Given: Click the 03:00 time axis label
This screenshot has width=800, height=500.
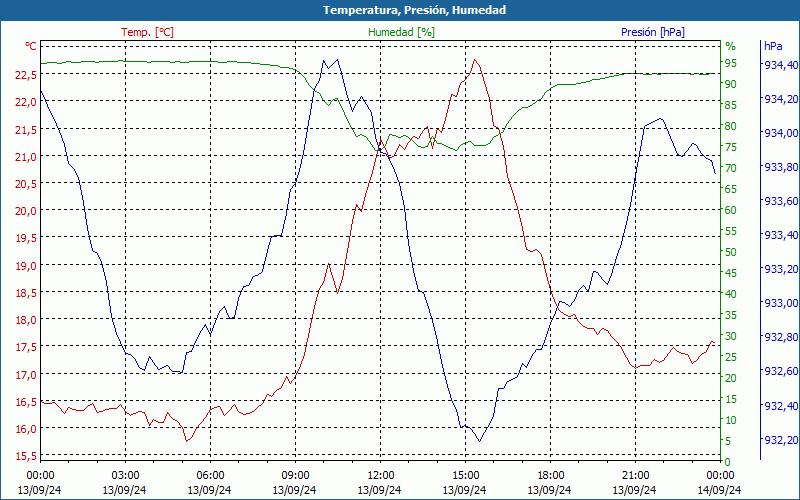Looking at the screenshot, I should pos(125,476).
